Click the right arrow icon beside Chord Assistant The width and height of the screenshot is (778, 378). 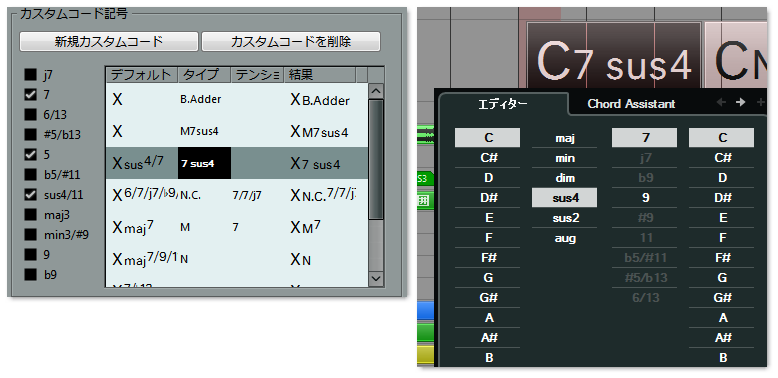(x=740, y=102)
